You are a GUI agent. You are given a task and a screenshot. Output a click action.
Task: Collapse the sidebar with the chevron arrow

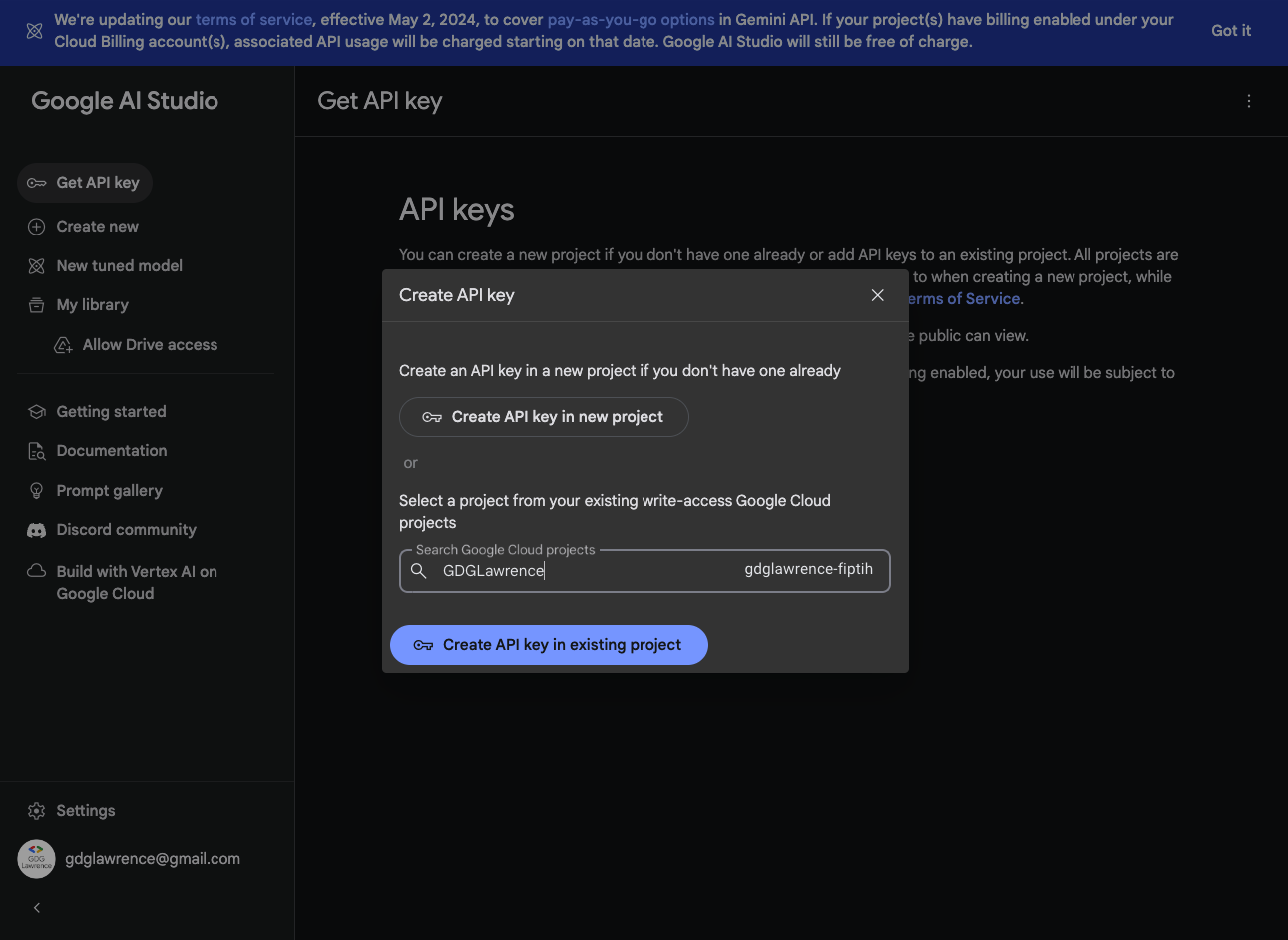click(x=37, y=908)
